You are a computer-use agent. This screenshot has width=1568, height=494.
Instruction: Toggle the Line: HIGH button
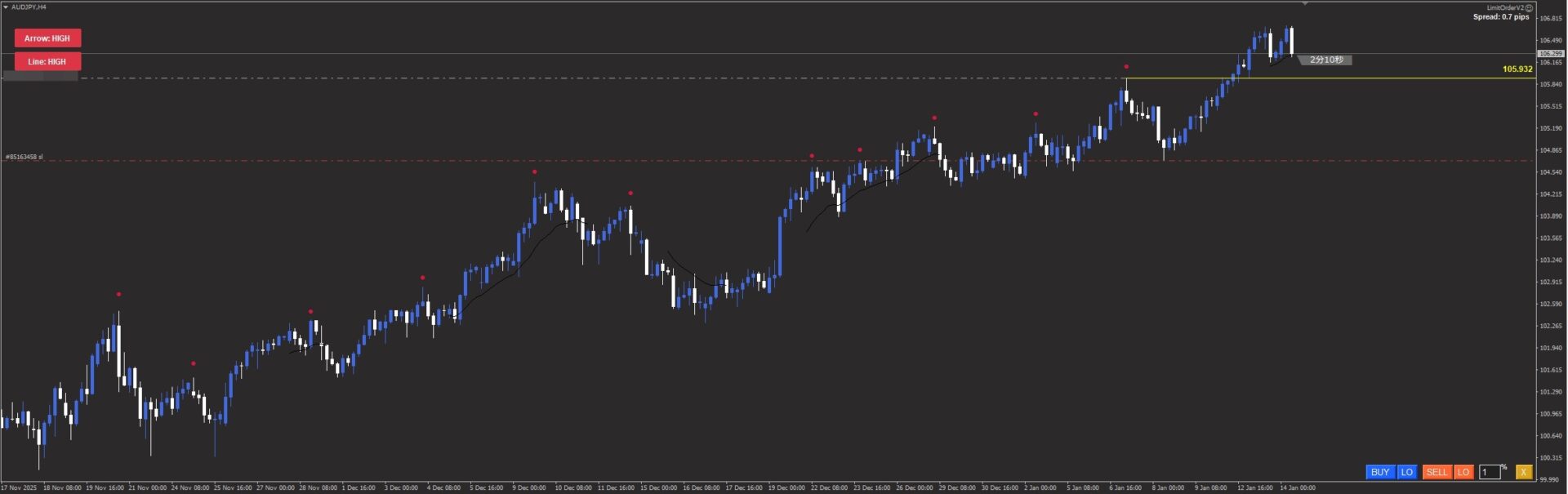[x=47, y=61]
